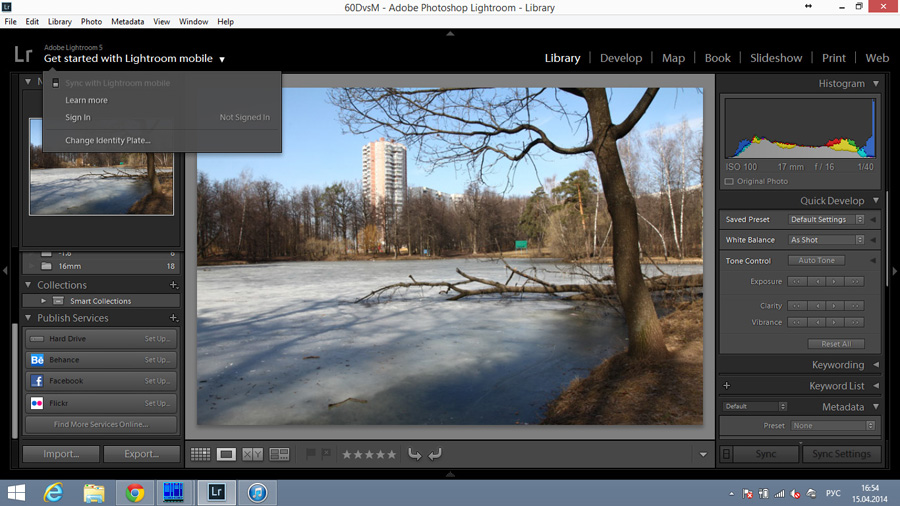Click the Auto Tone button

pos(816,260)
